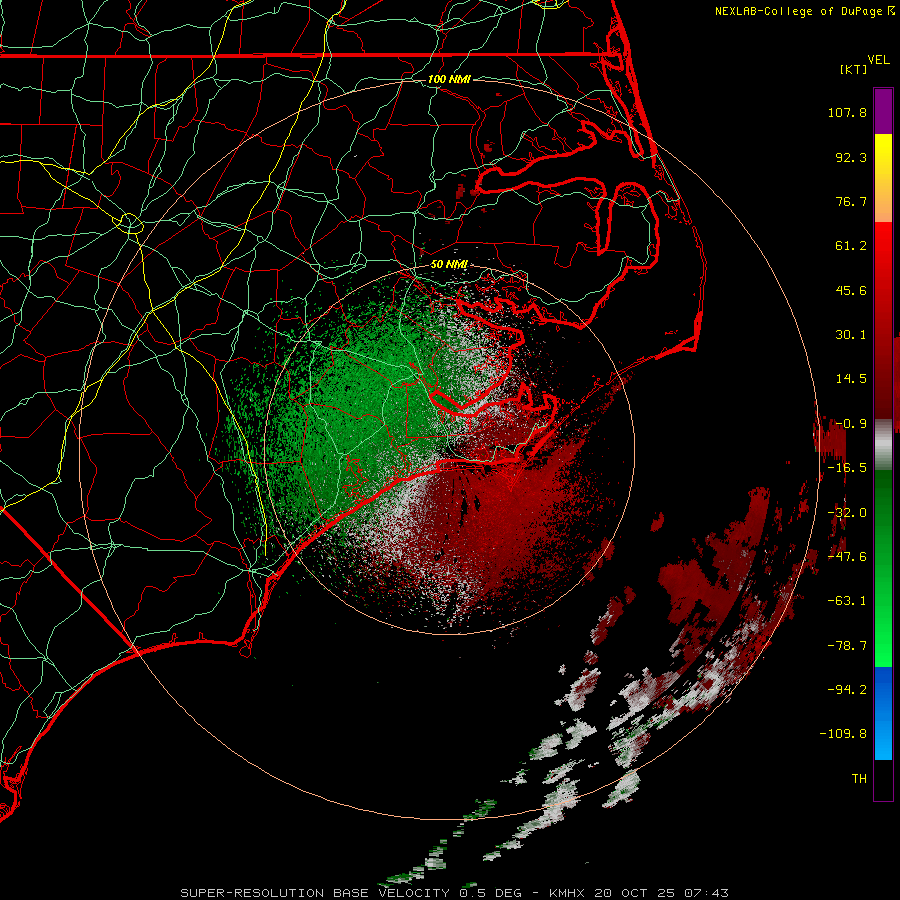Click the Super-Resolution Base Velocity caption

pos(455,893)
